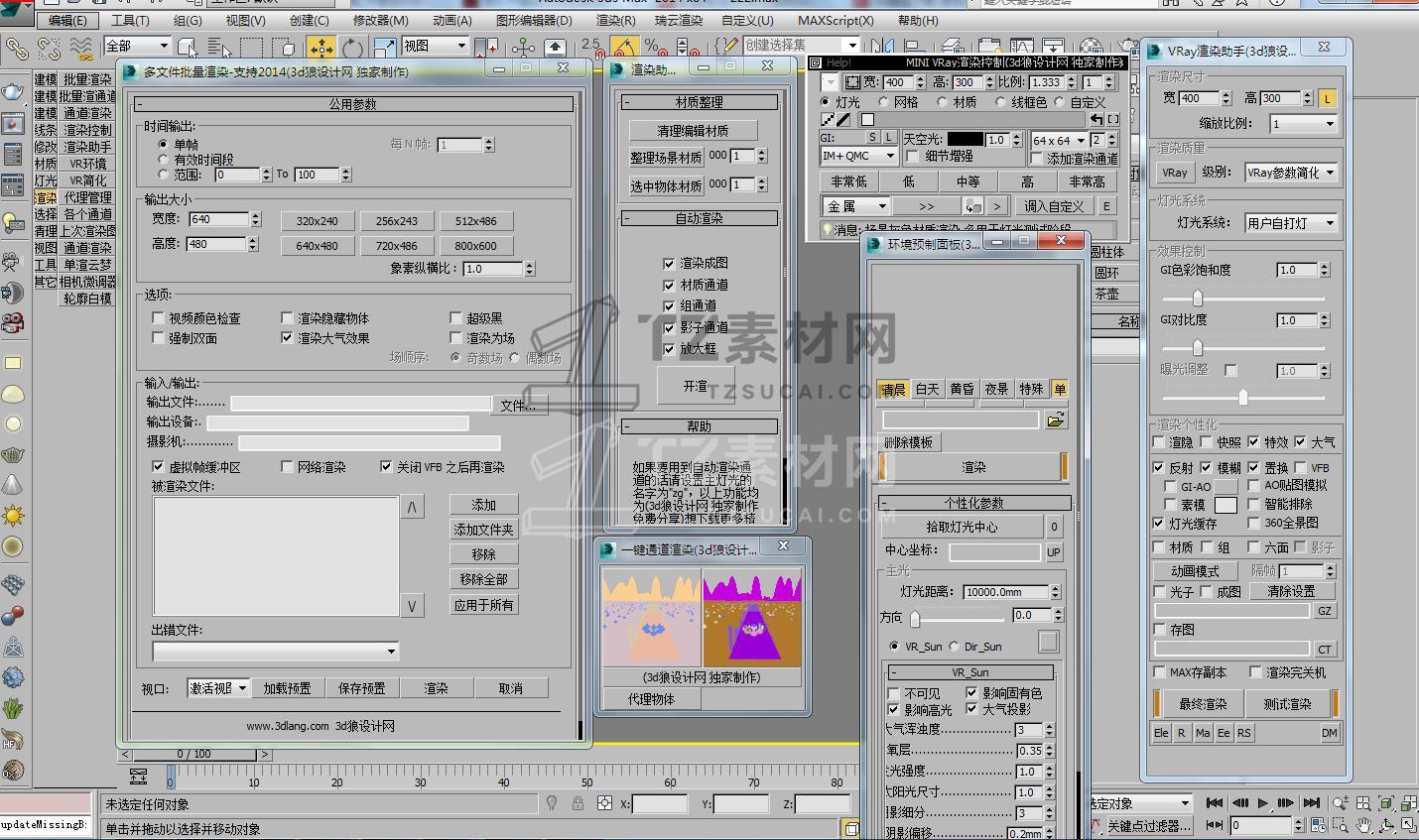This screenshot has height=840, width=1419.
Task: Select the Move tool in main toolbar
Action: 321,47
